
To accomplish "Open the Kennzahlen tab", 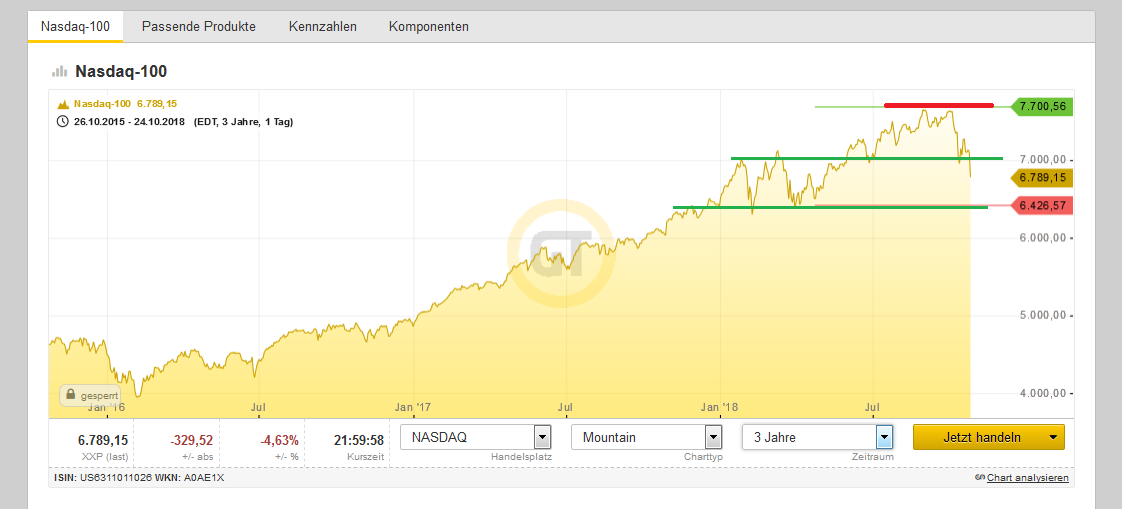I will tap(323, 26).
